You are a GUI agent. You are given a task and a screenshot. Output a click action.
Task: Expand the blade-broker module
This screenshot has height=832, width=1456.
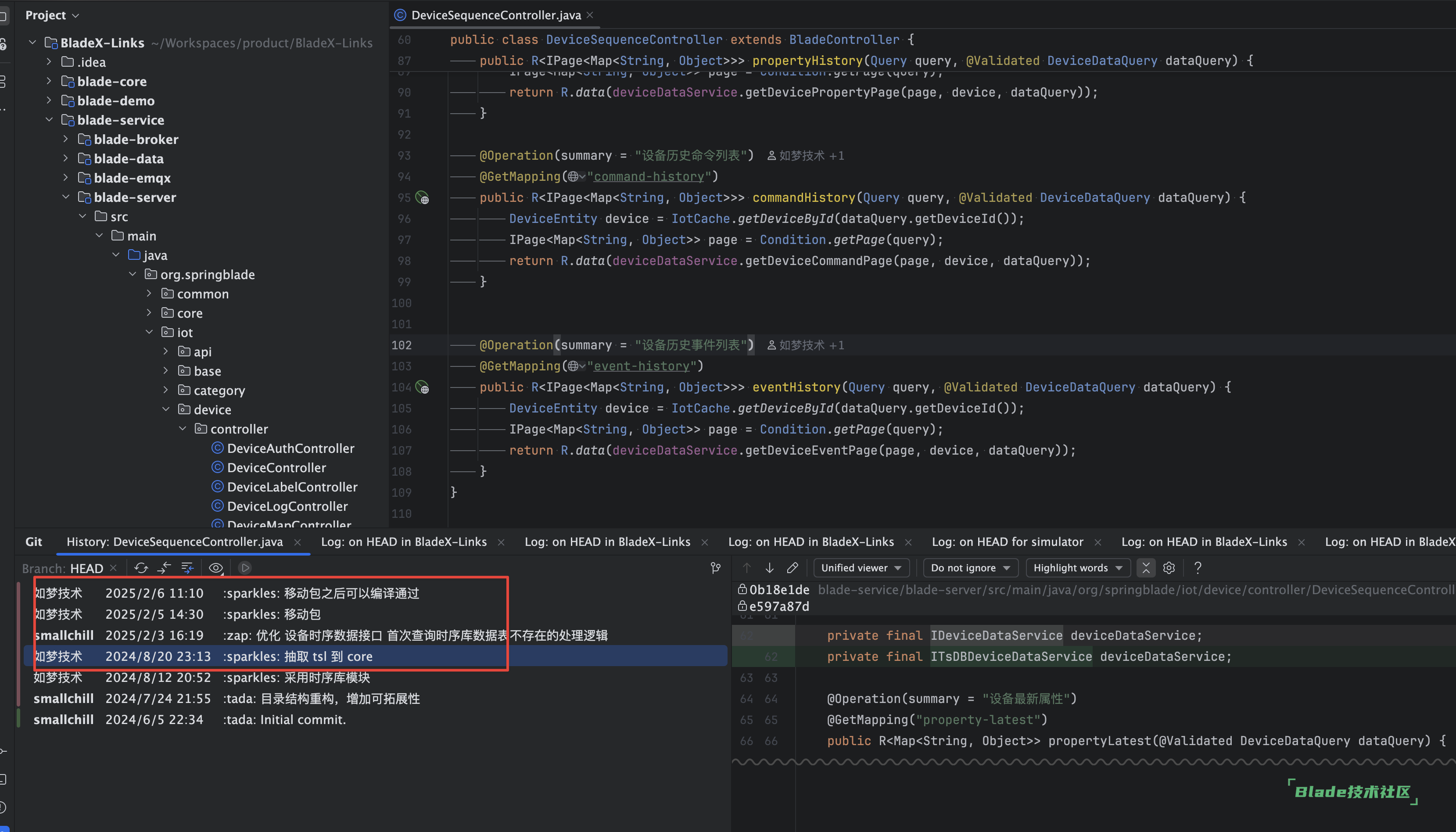pos(66,140)
